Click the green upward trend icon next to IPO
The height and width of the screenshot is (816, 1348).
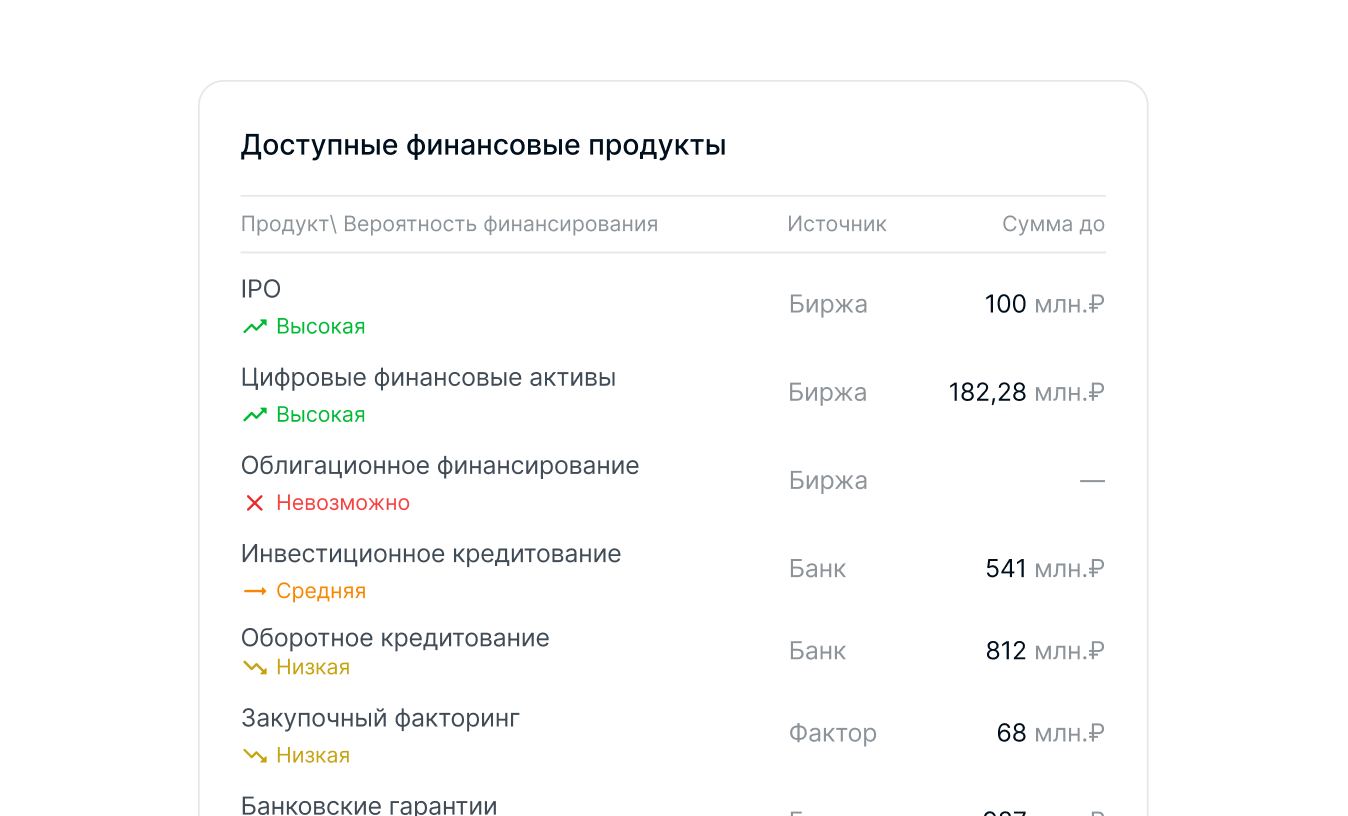click(255, 325)
